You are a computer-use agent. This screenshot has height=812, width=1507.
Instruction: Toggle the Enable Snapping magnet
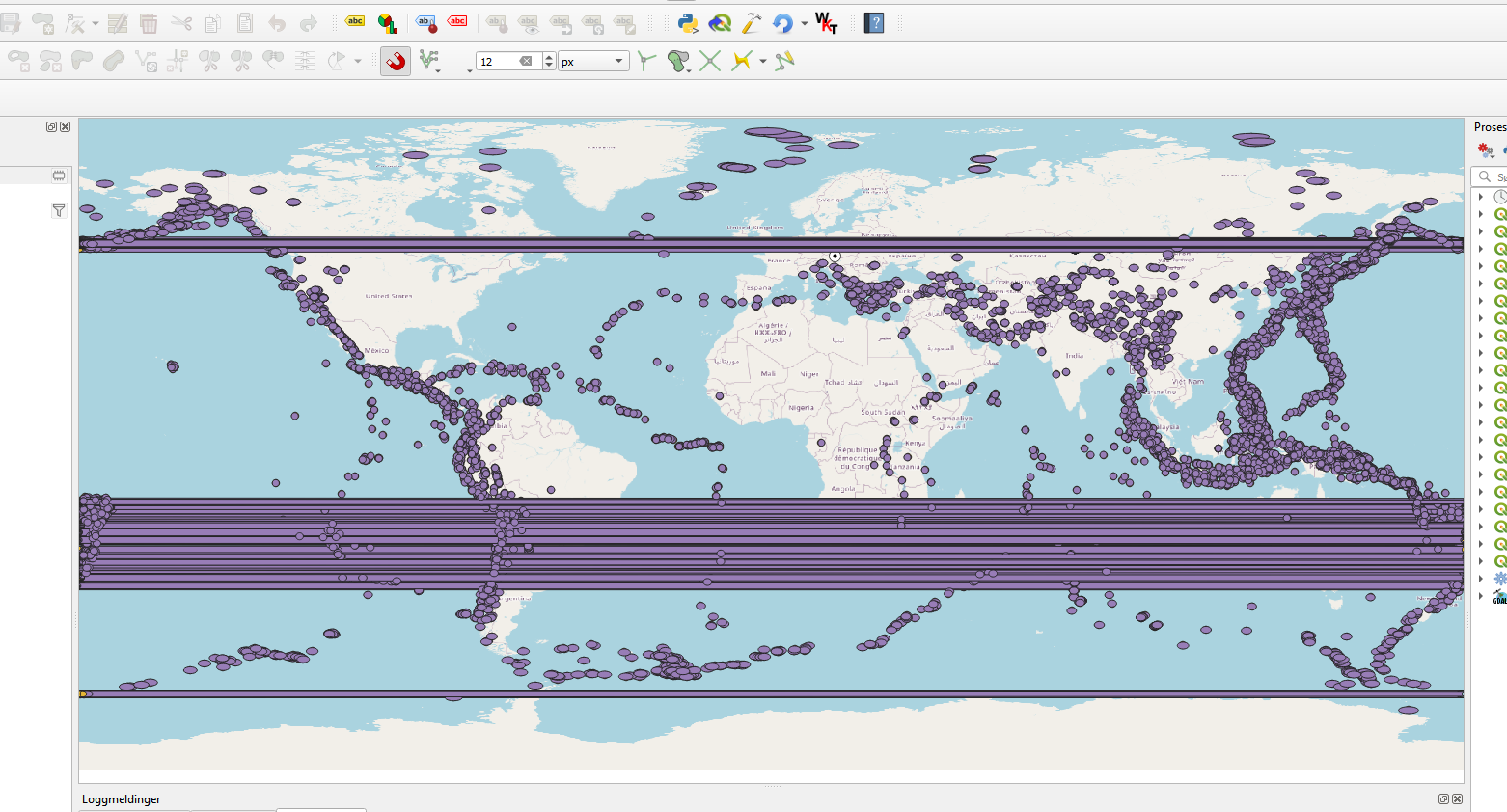pos(396,61)
